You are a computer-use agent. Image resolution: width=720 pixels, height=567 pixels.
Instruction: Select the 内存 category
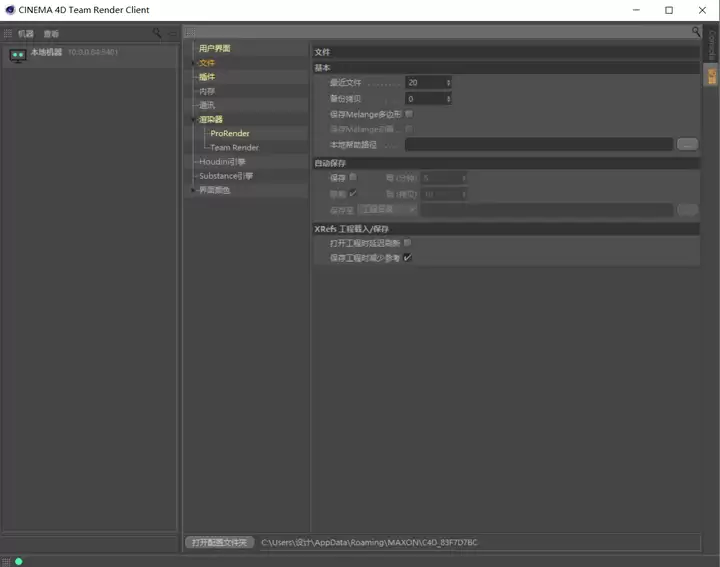click(207, 91)
